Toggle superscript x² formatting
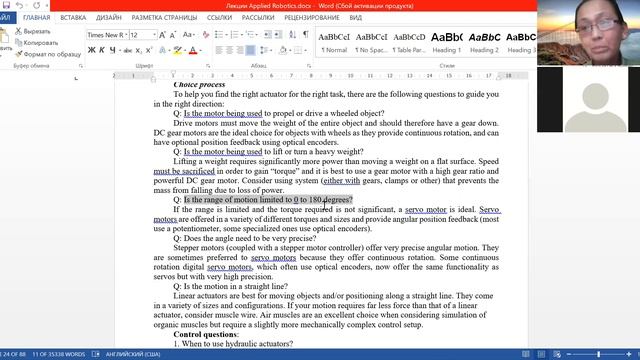Viewport: 640px width, 360px height. pos(149,50)
